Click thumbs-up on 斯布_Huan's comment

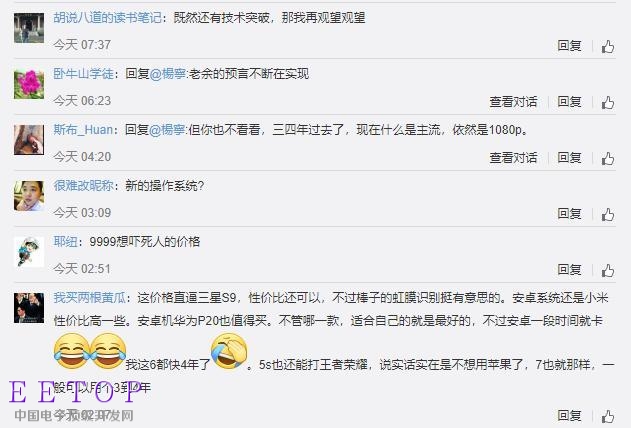[x=608, y=158]
